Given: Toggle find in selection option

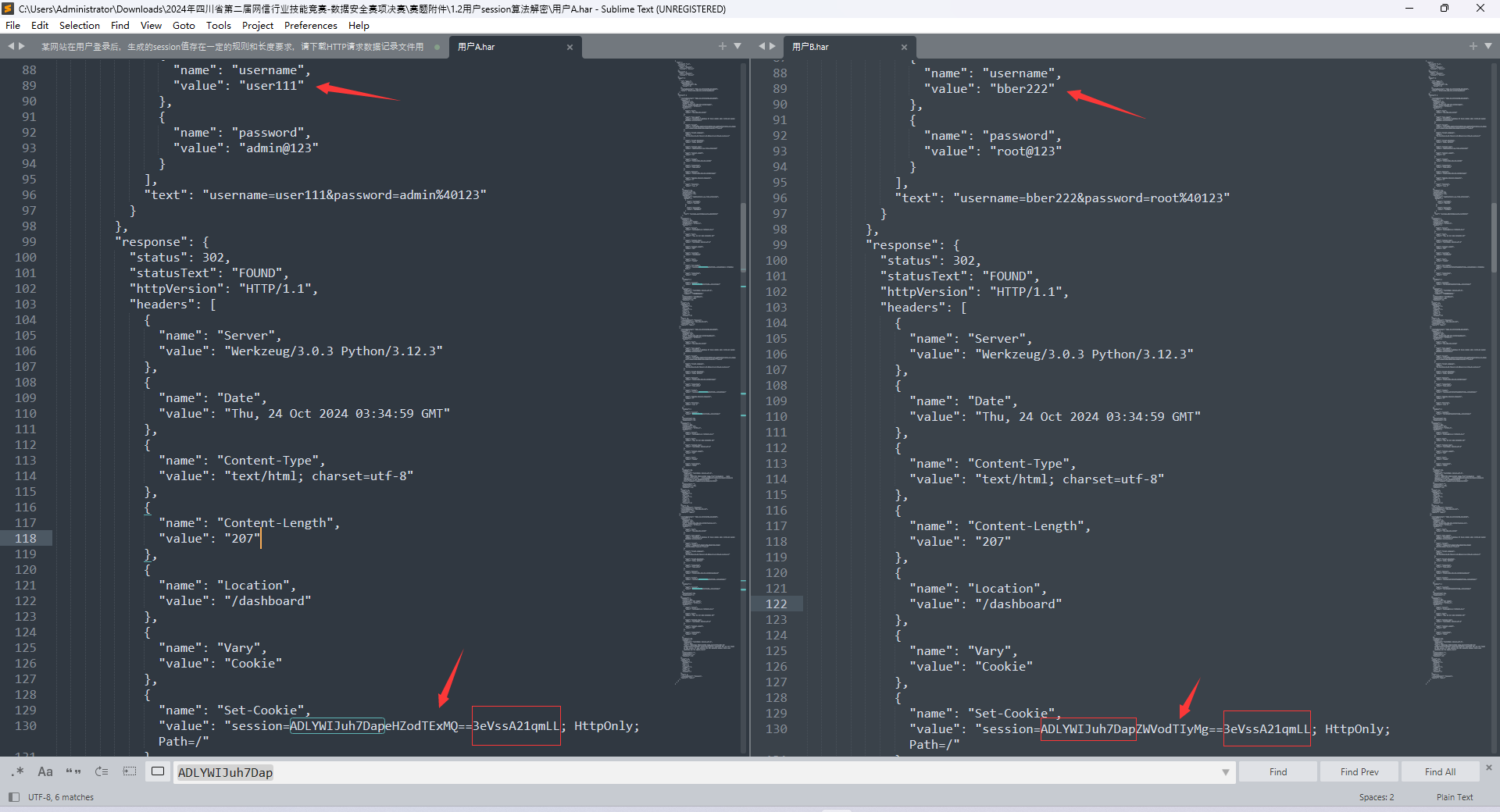Looking at the screenshot, I should [x=130, y=771].
